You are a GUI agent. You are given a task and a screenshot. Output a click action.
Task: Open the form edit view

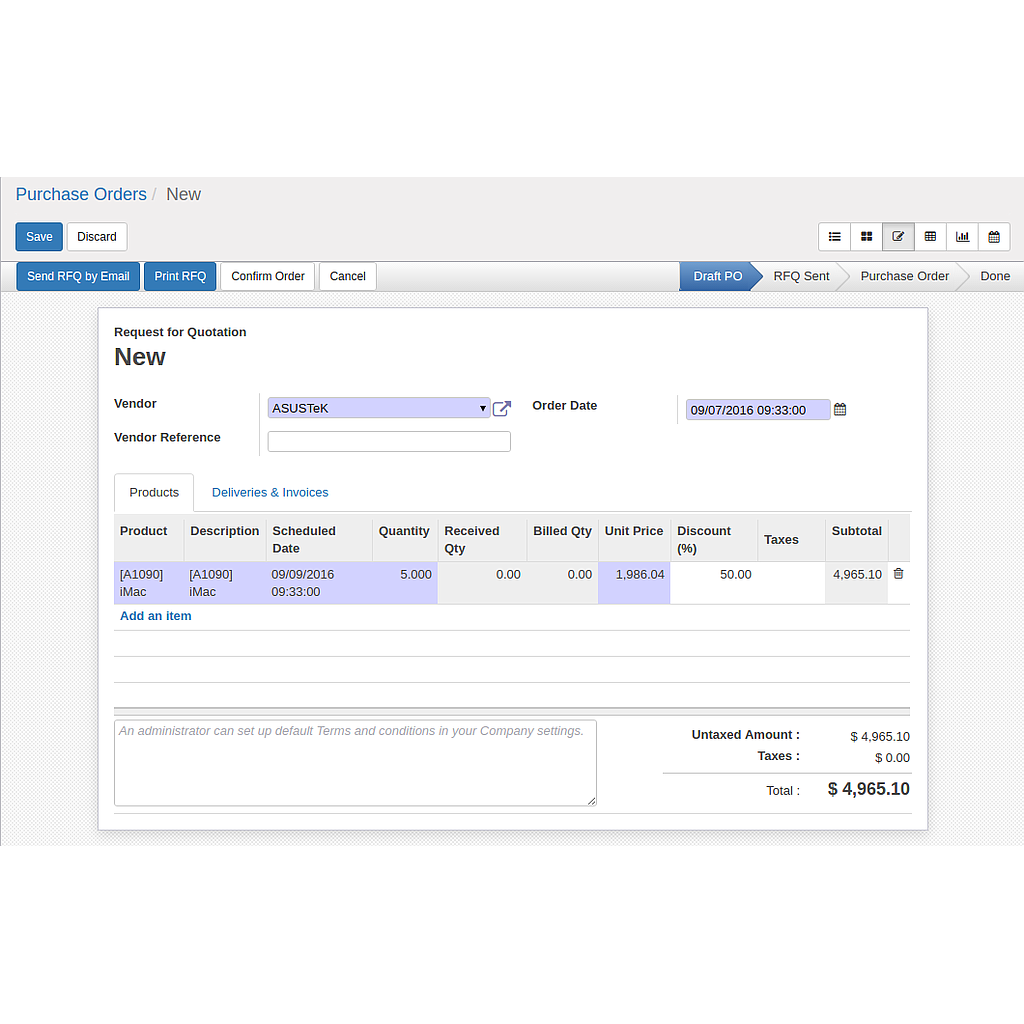click(898, 237)
